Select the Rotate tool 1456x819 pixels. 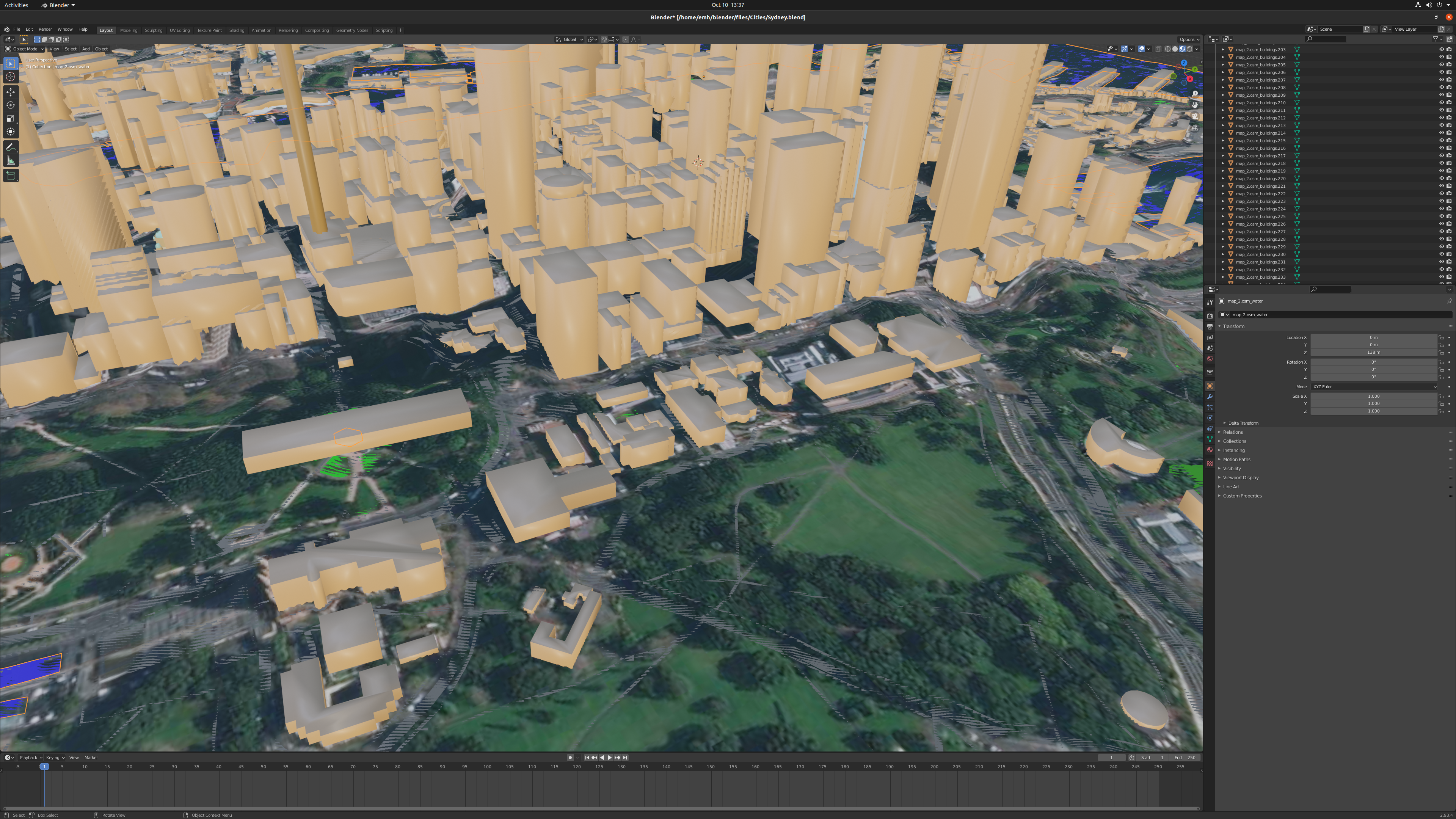pos(11,105)
